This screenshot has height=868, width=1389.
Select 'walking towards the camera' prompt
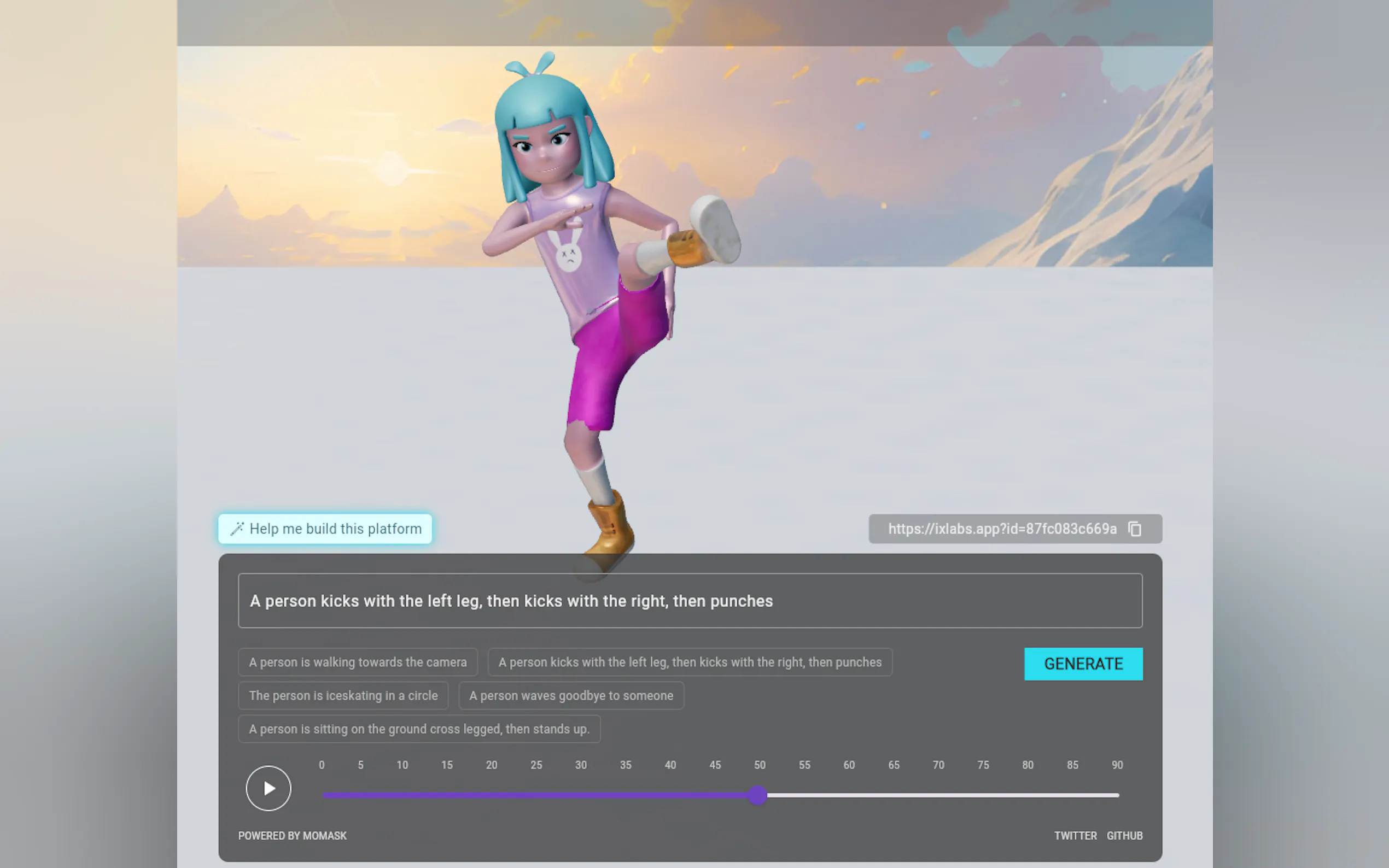pyautogui.click(x=357, y=662)
